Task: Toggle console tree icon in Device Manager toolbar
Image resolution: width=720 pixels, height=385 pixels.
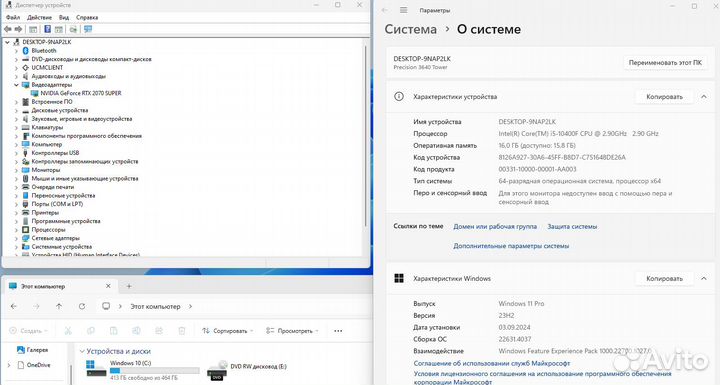Action: click(x=33, y=29)
